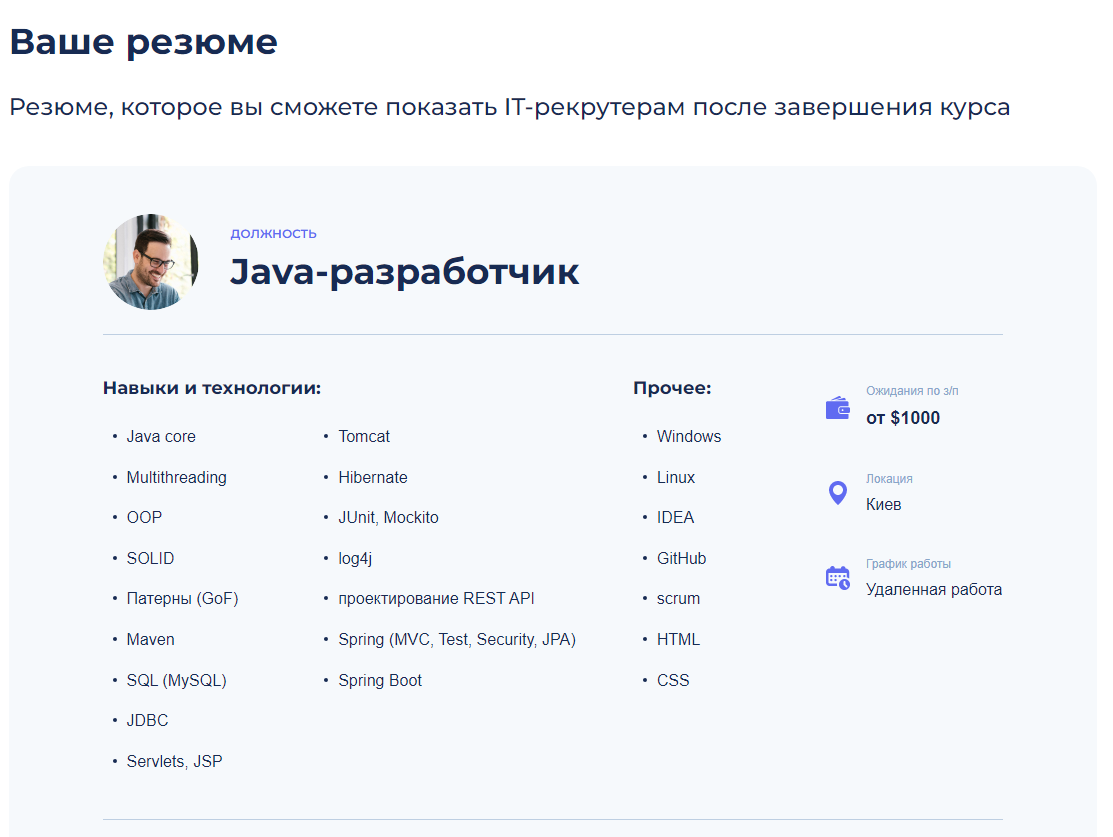Click the 'ДОЛЖНОСТЬ' label

coord(273,234)
